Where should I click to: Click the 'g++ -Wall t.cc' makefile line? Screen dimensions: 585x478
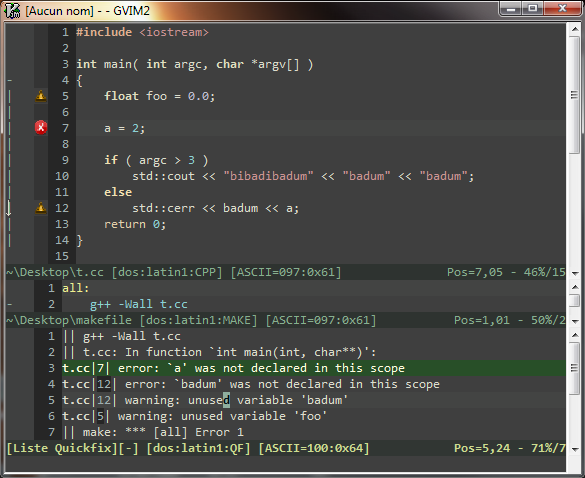[138, 304]
